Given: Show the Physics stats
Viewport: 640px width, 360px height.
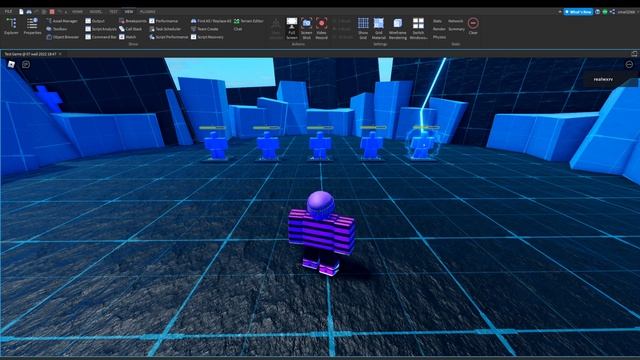Looking at the screenshot, I should click(439, 37).
